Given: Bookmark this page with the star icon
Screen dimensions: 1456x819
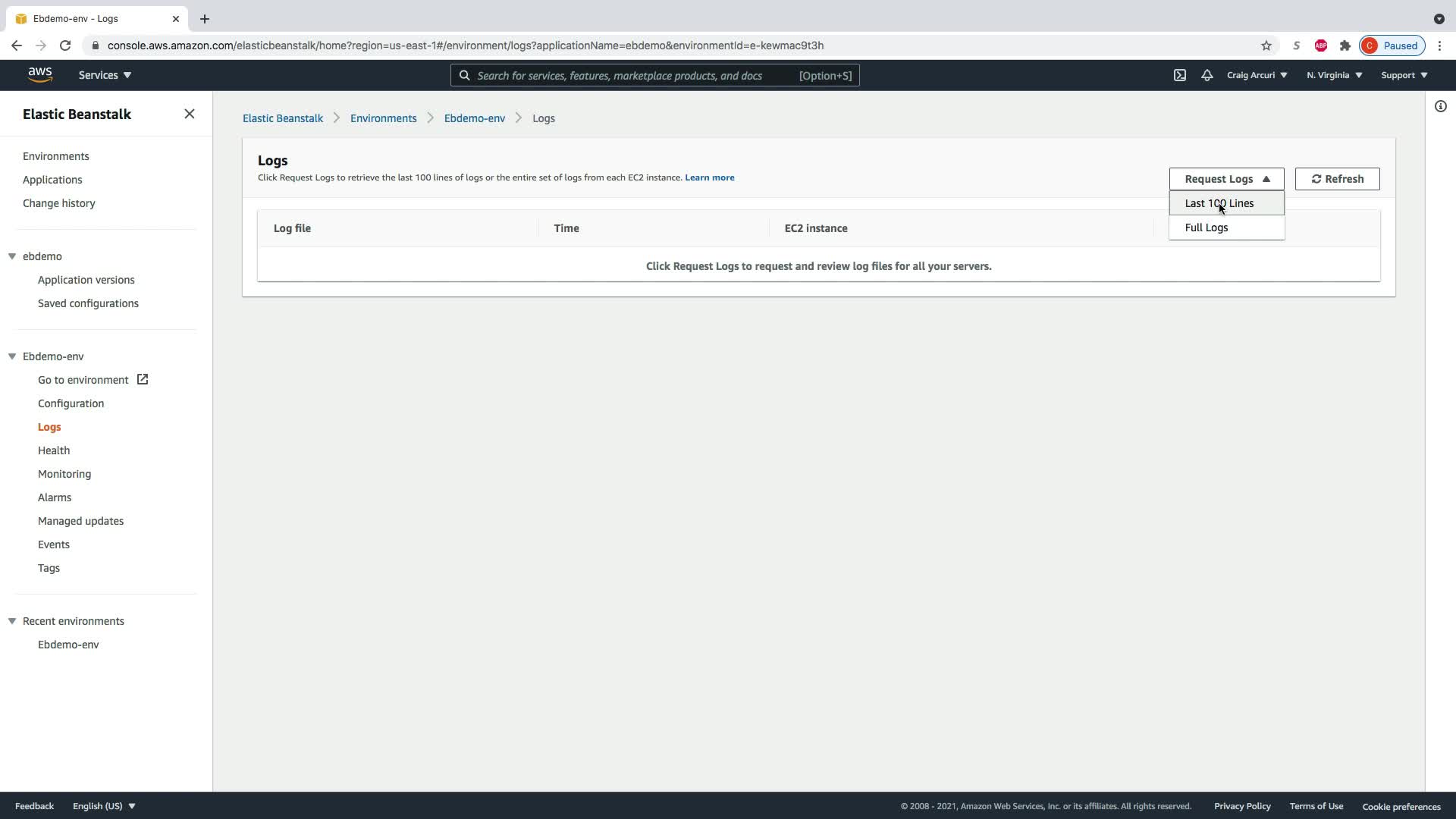Looking at the screenshot, I should tap(1266, 45).
